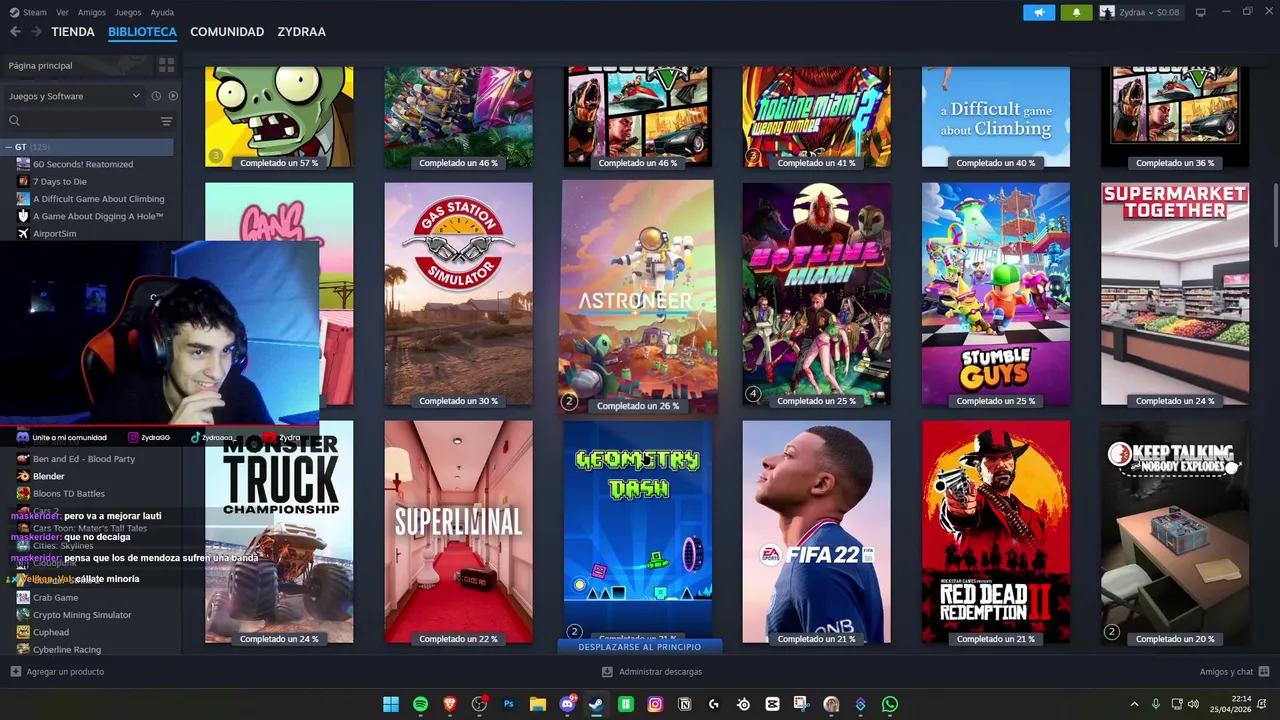Open the ZYDRAA profile tab
This screenshot has width=1280, height=720.
[301, 32]
